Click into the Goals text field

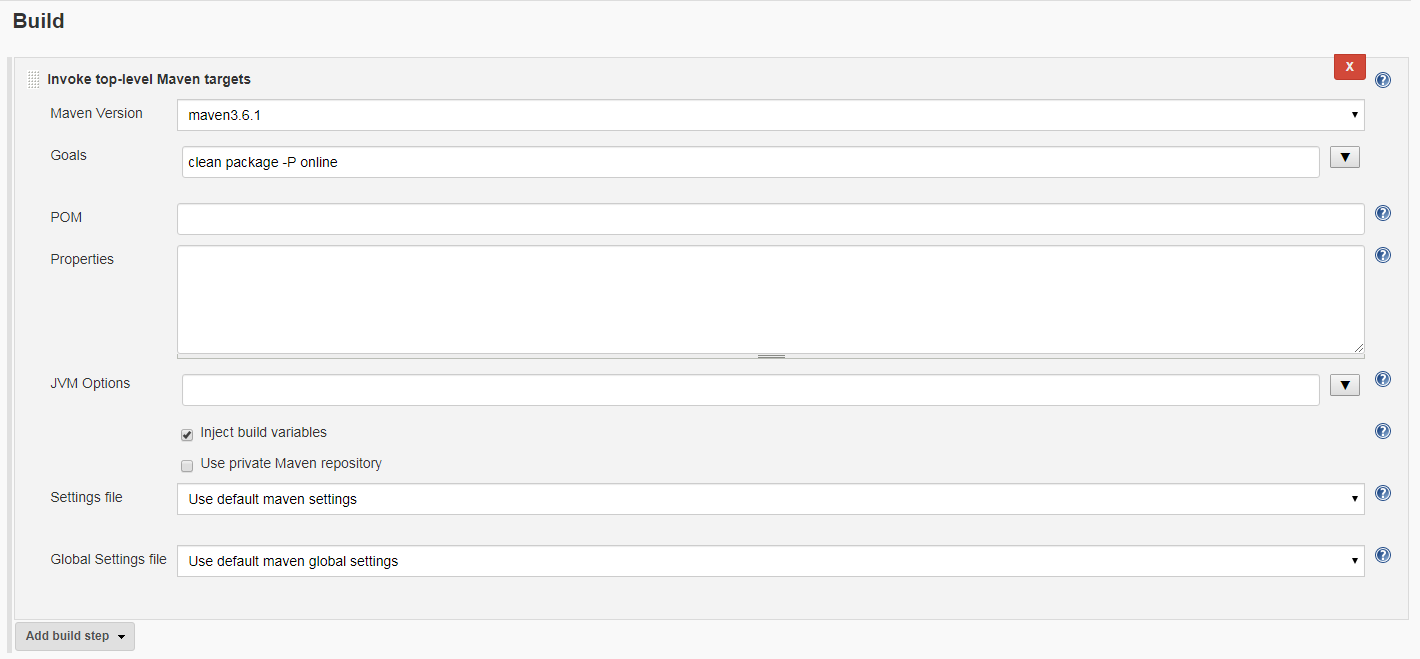(x=750, y=162)
